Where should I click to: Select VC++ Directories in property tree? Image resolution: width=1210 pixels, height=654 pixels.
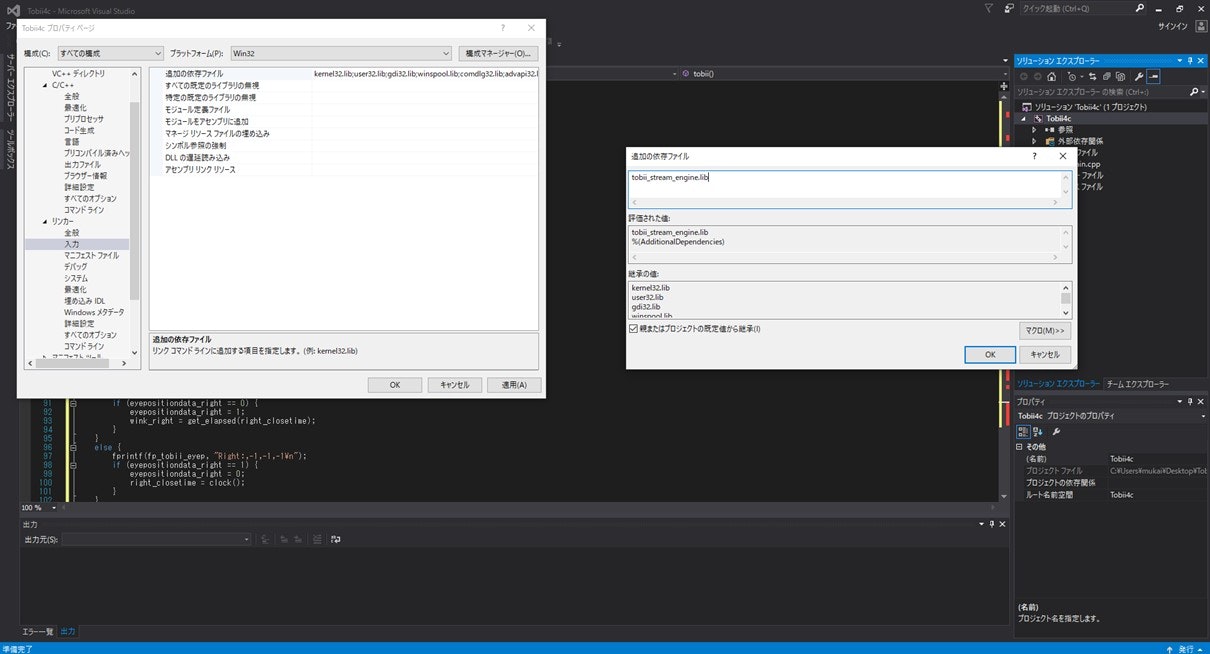(x=78, y=73)
